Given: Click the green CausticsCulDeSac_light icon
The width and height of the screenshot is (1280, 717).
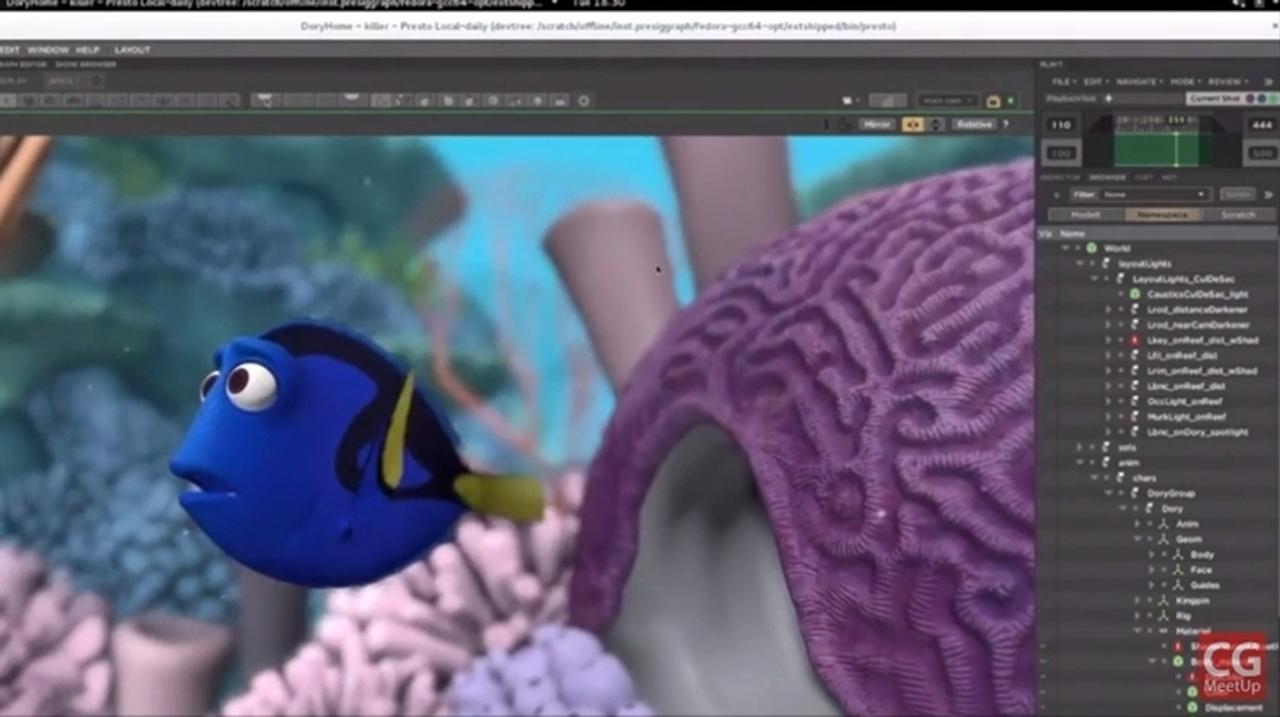Looking at the screenshot, I should (1135, 294).
